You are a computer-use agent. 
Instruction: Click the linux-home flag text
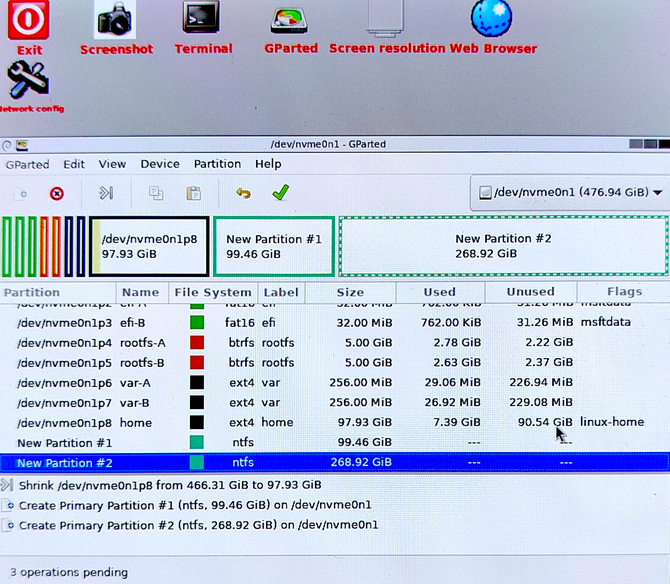tap(611, 422)
